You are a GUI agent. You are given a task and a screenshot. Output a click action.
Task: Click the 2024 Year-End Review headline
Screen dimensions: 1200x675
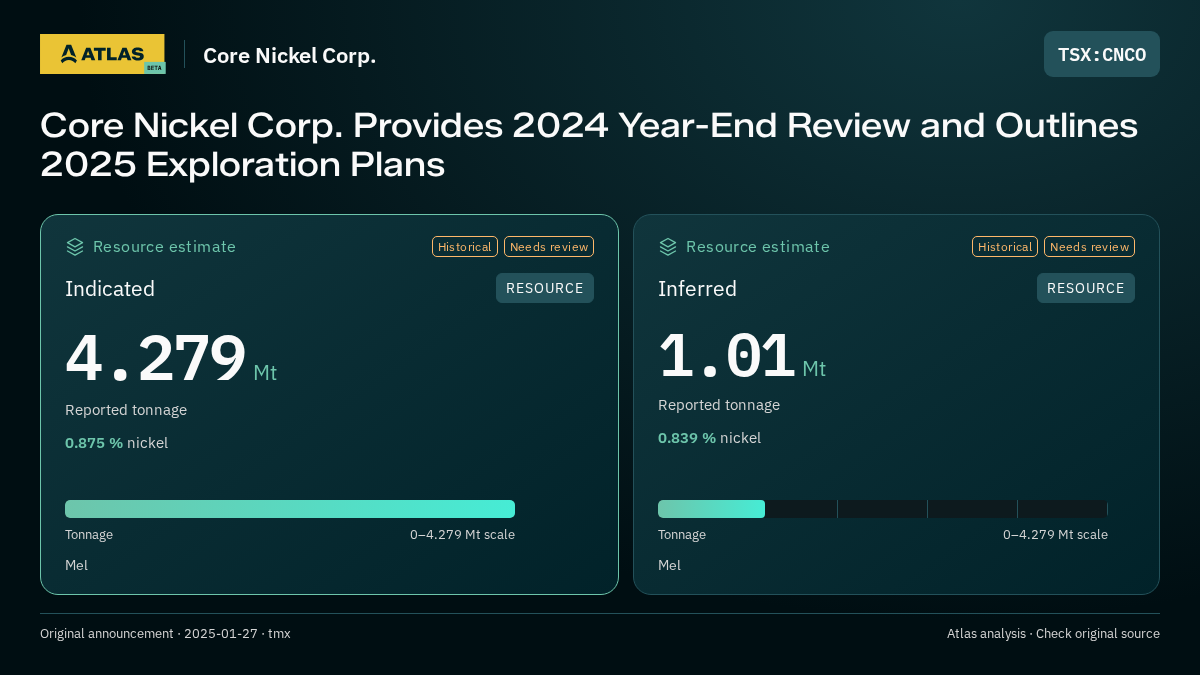click(589, 145)
